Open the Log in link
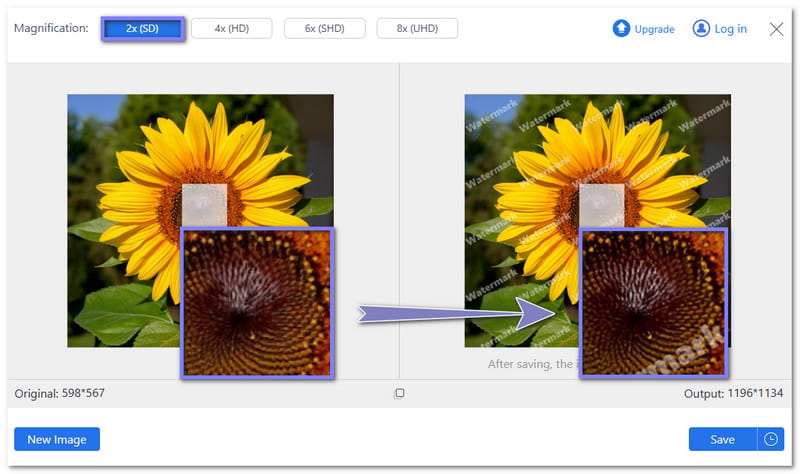Viewport: 800px width, 474px height. (x=730, y=29)
